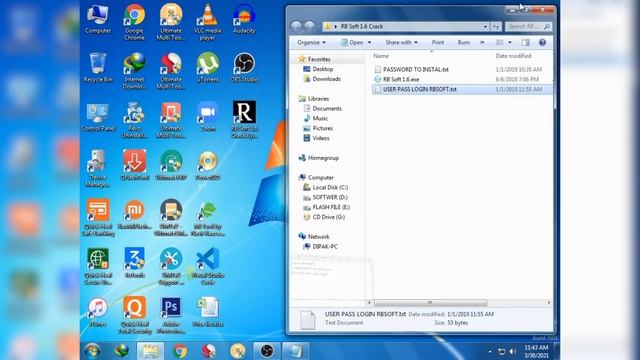This screenshot has height=360, width=640.
Task: Click the Print toolbar button
Action: tap(438, 42)
